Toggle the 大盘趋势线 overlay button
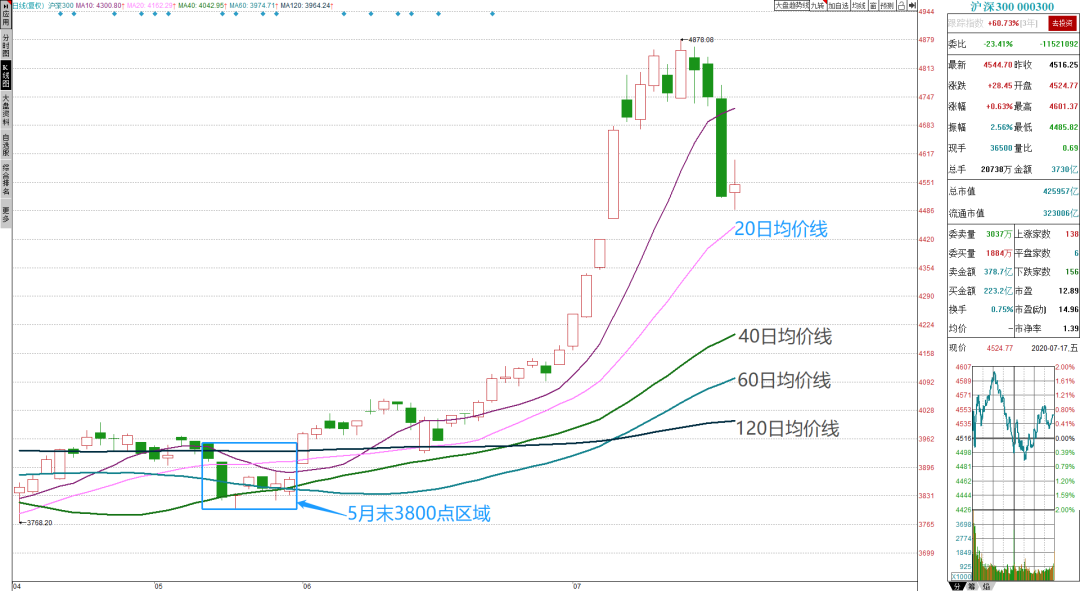This screenshot has height=591, width=1080. [791, 6]
